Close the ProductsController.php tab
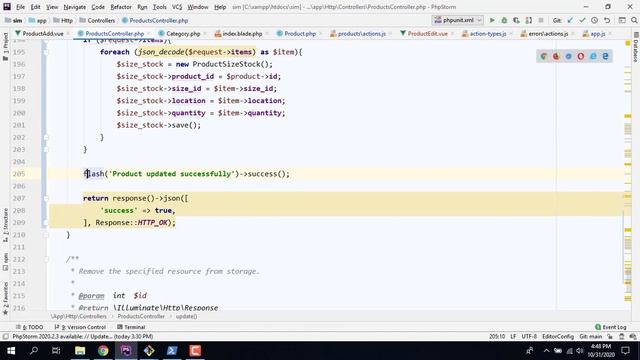 [149, 33]
